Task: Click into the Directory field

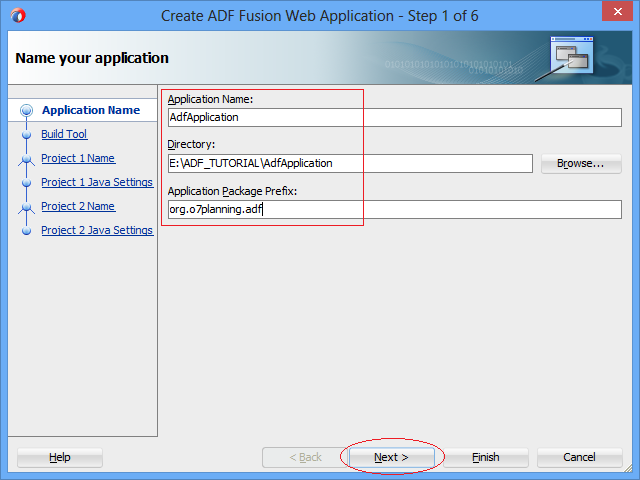Action: [x=350, y=163]
